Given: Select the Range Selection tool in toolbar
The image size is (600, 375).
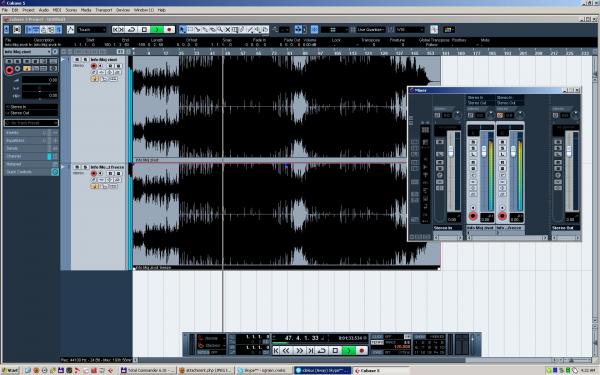Looking at the screenshot, I should (x=190, y=29).
